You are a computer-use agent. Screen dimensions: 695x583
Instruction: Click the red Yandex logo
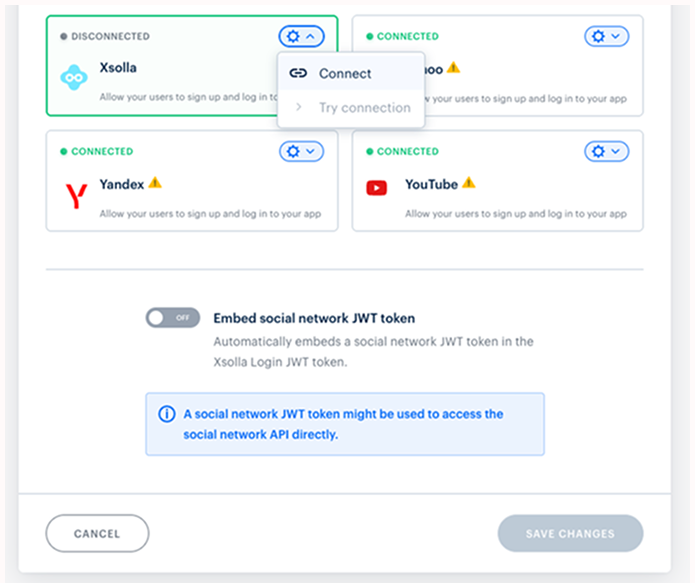coord(76,196)
